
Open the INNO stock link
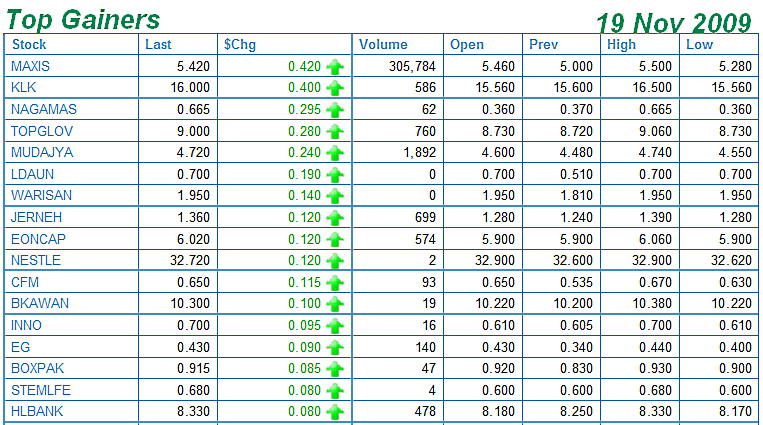[x=26, y=325]
